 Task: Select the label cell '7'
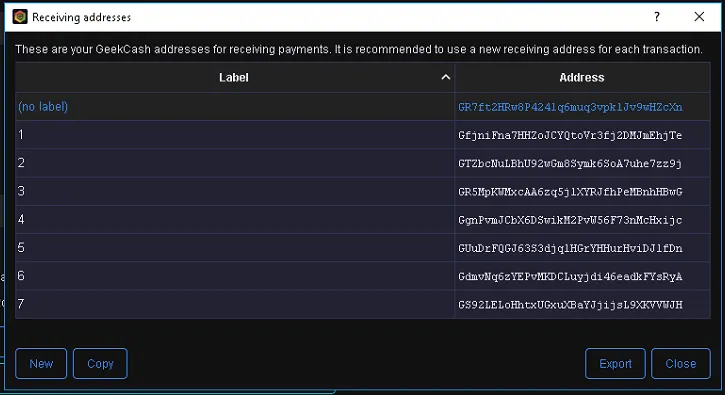(x=234, y=304)
